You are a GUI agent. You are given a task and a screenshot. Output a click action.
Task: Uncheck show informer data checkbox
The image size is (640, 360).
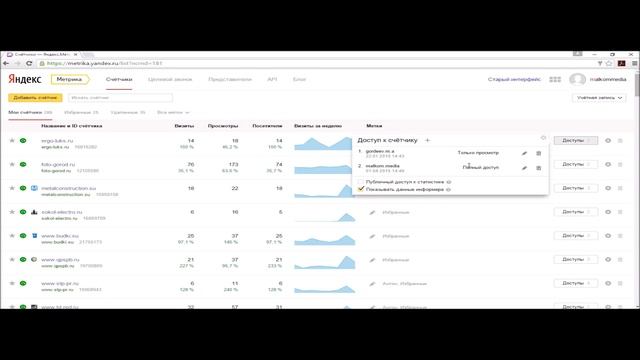[x=361, y=189]
